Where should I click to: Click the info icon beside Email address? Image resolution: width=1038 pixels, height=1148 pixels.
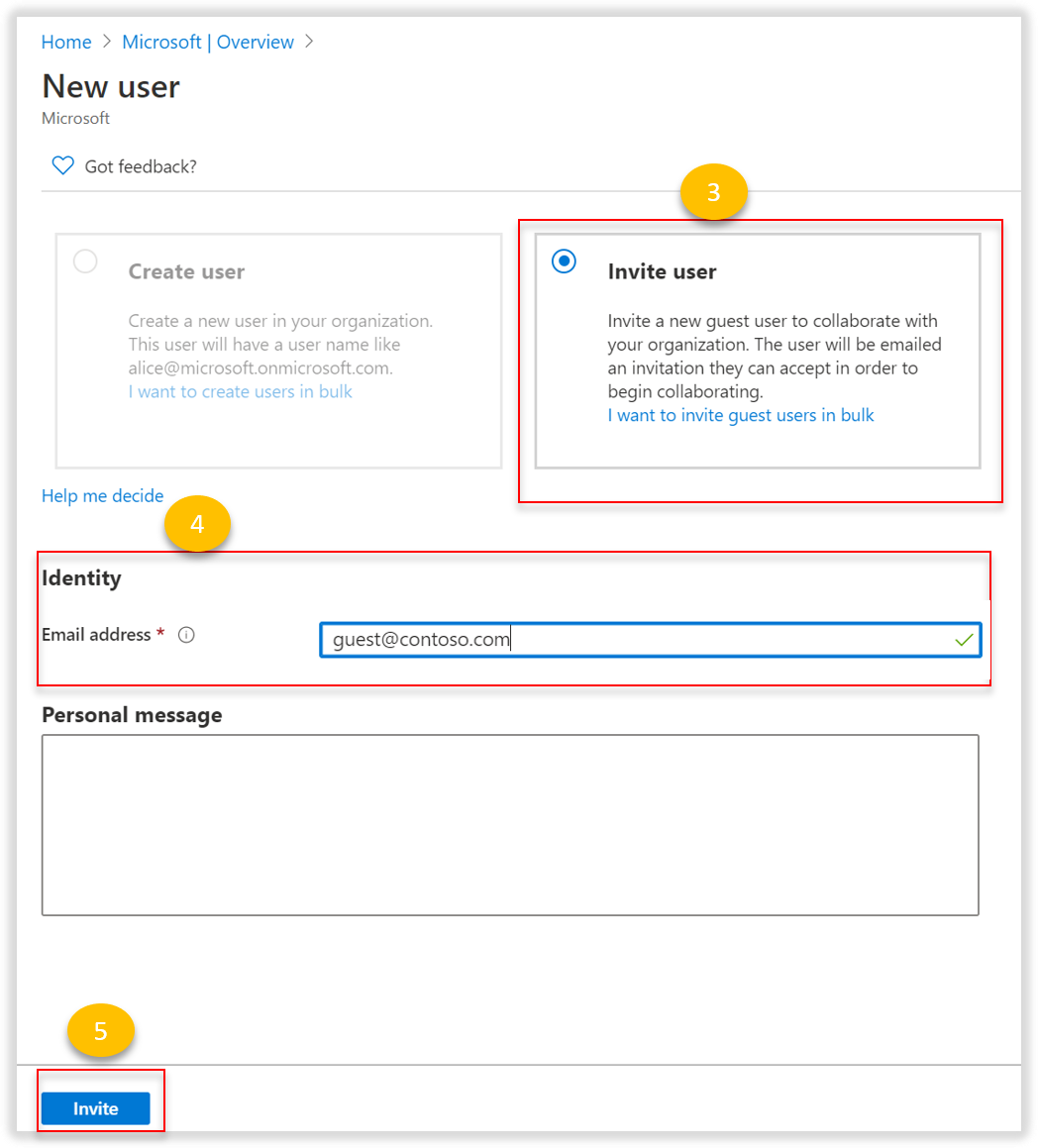[186, 635]
